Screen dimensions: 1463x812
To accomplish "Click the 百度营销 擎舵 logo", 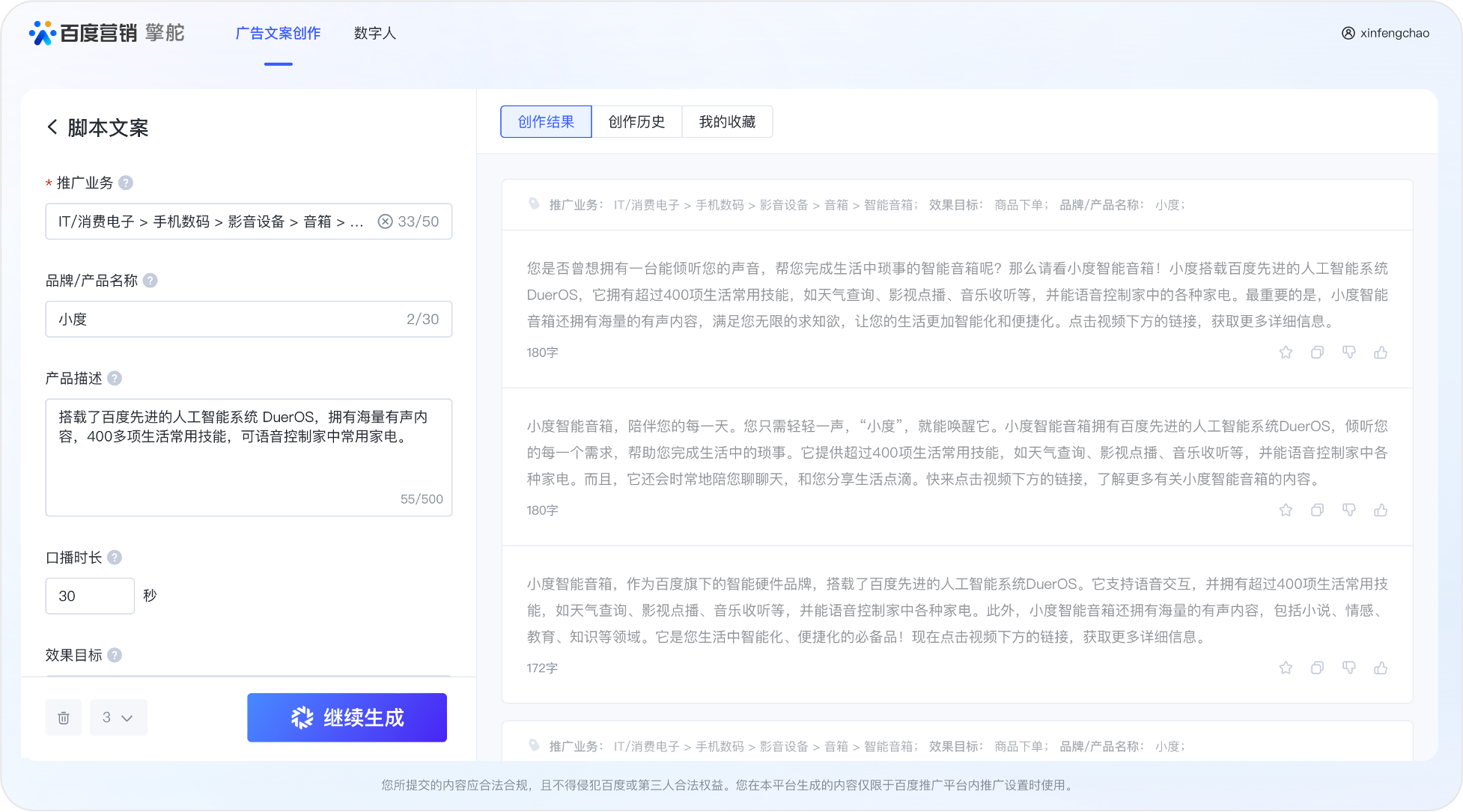I will pyautogui.click(x=106, y=33).
